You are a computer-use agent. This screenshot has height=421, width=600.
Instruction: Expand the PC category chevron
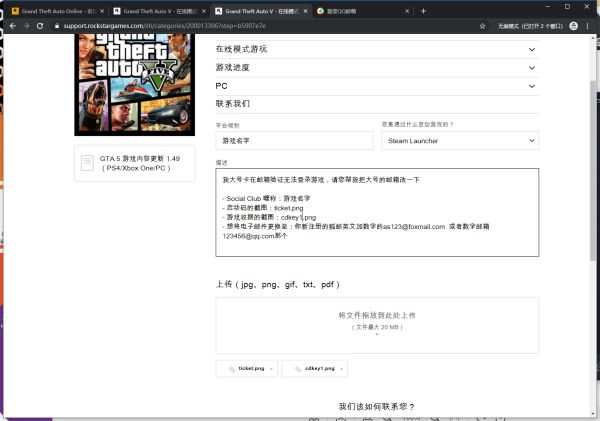pyautogui.click(x=532, y=86)
